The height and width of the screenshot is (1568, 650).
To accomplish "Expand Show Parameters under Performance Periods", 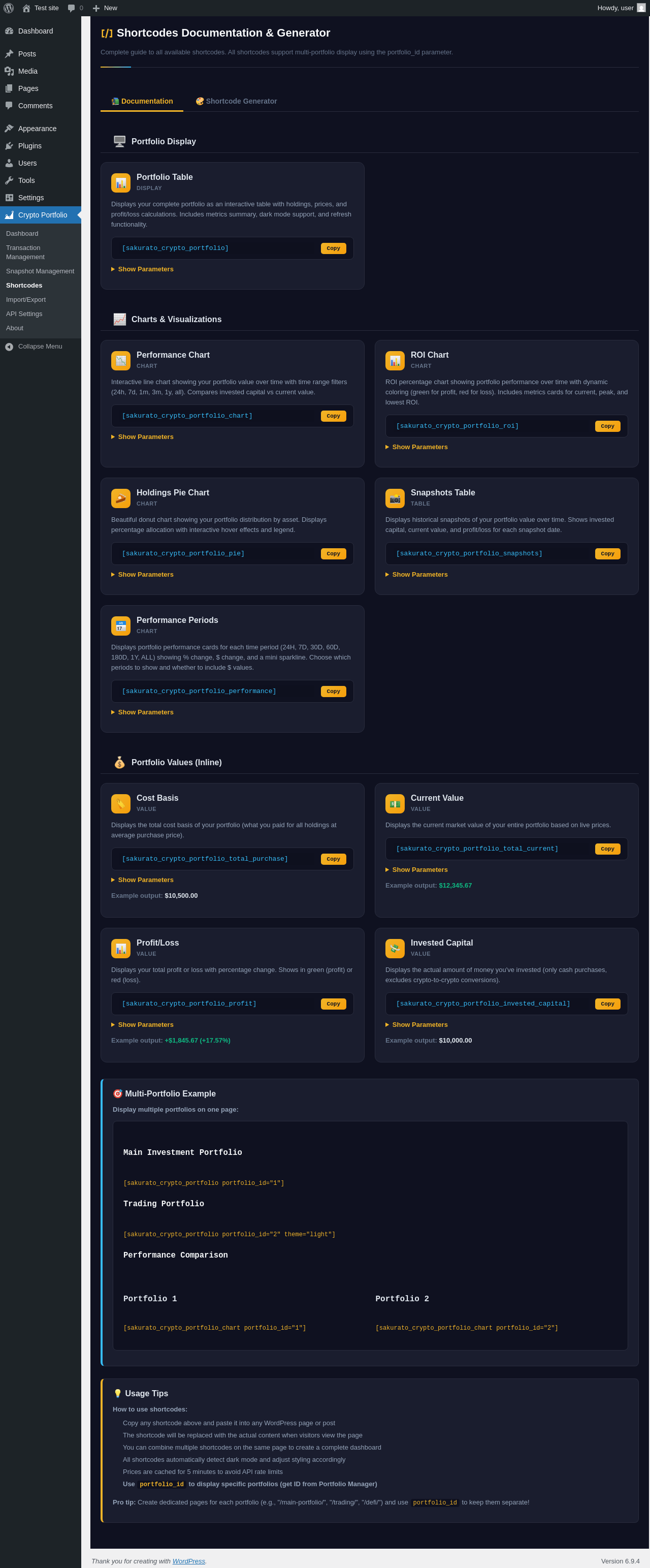I will coord(142,712).
